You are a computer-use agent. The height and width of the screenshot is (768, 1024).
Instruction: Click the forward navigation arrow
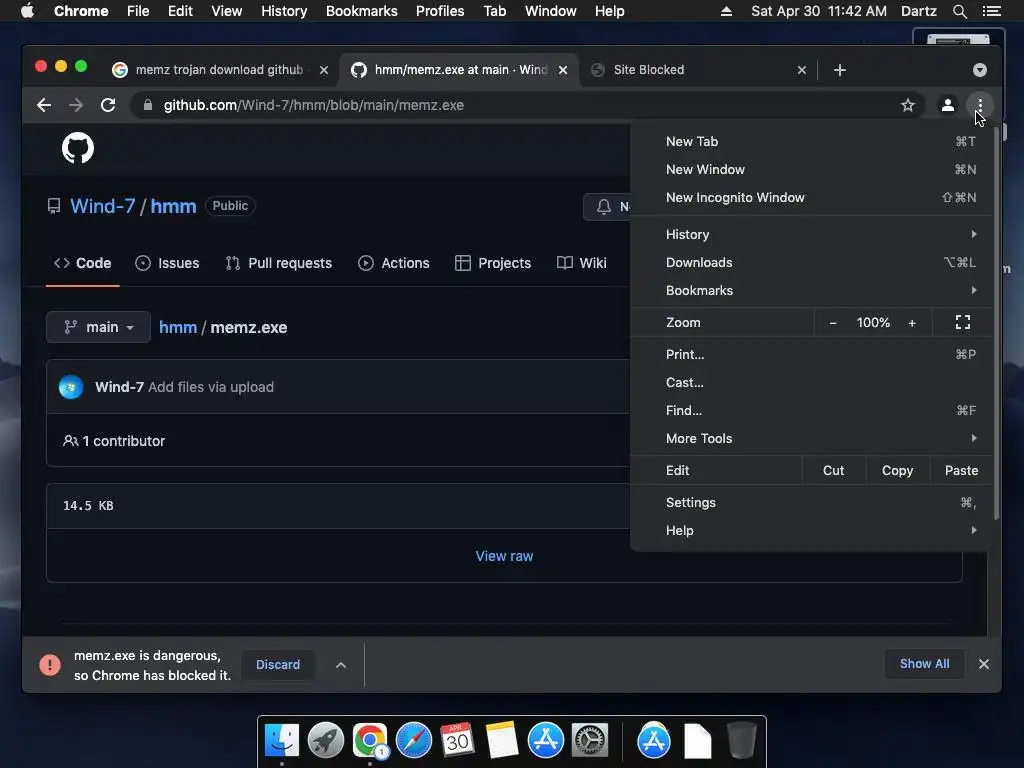pos(76,105)
